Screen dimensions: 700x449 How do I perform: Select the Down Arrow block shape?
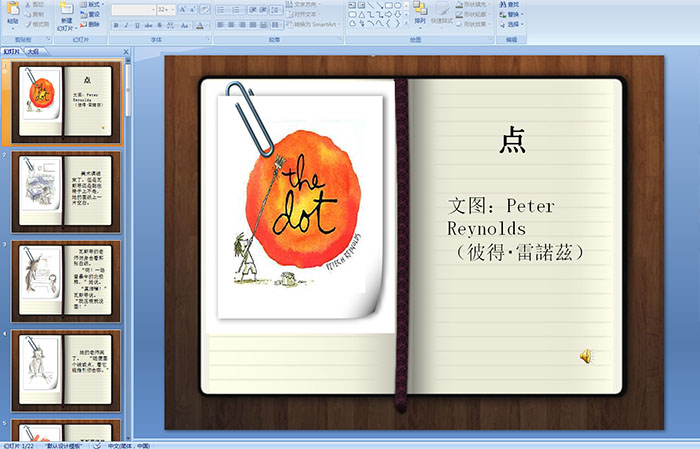[x=398, y=15]
